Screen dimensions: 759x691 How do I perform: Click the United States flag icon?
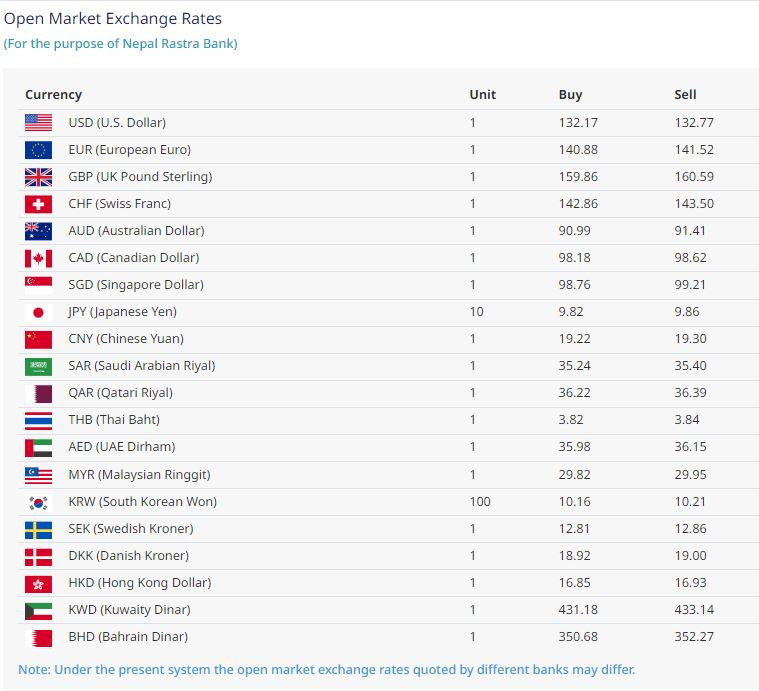coord(38,122)
